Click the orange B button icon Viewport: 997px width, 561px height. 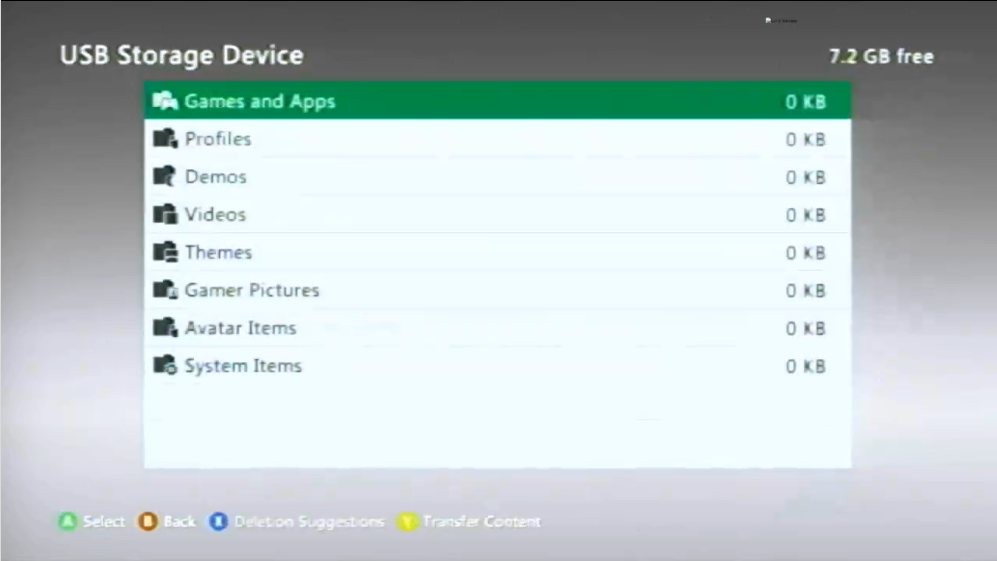click(x=148, y=522)
